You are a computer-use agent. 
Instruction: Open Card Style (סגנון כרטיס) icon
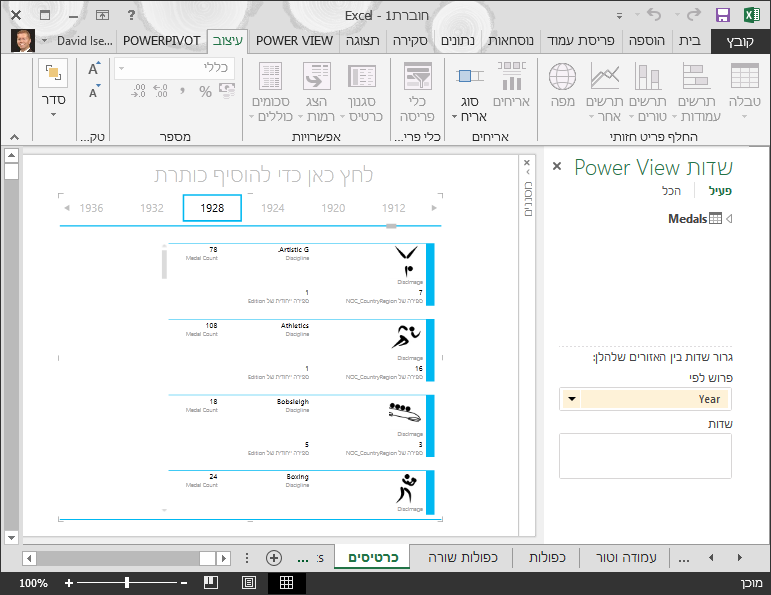pos(362,76)
